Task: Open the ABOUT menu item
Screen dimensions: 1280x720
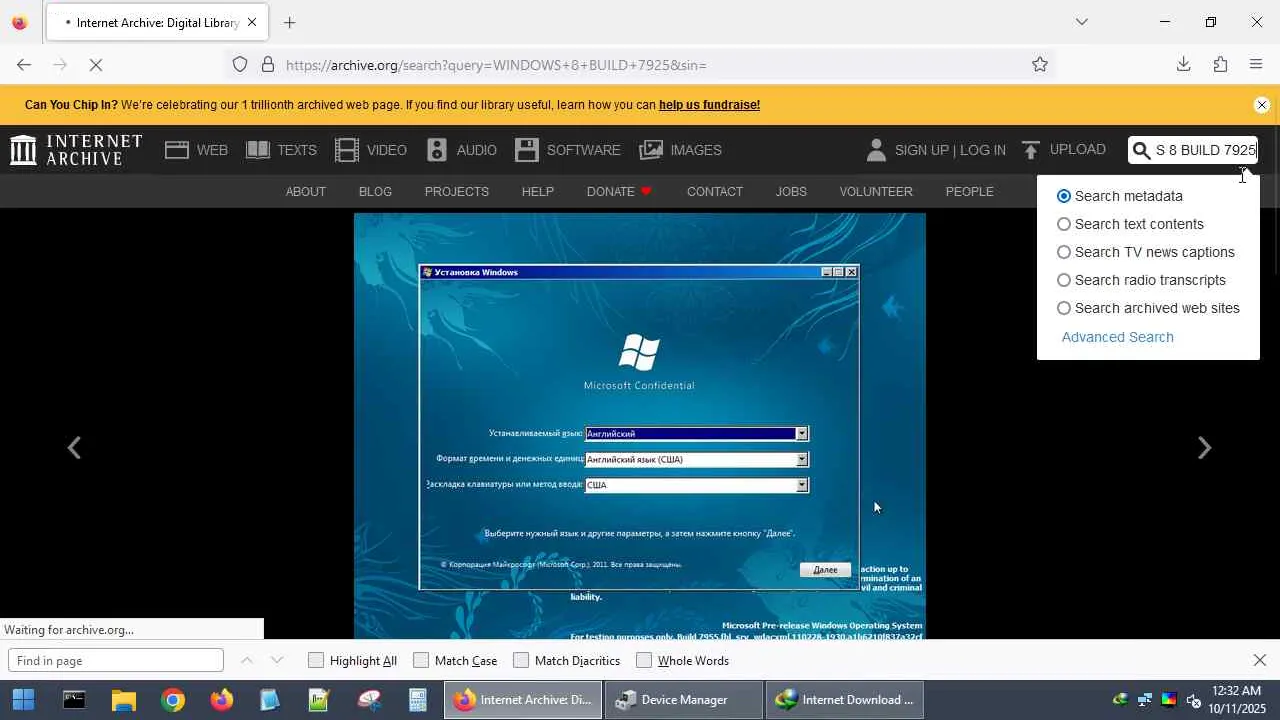Action: [306, 191]
